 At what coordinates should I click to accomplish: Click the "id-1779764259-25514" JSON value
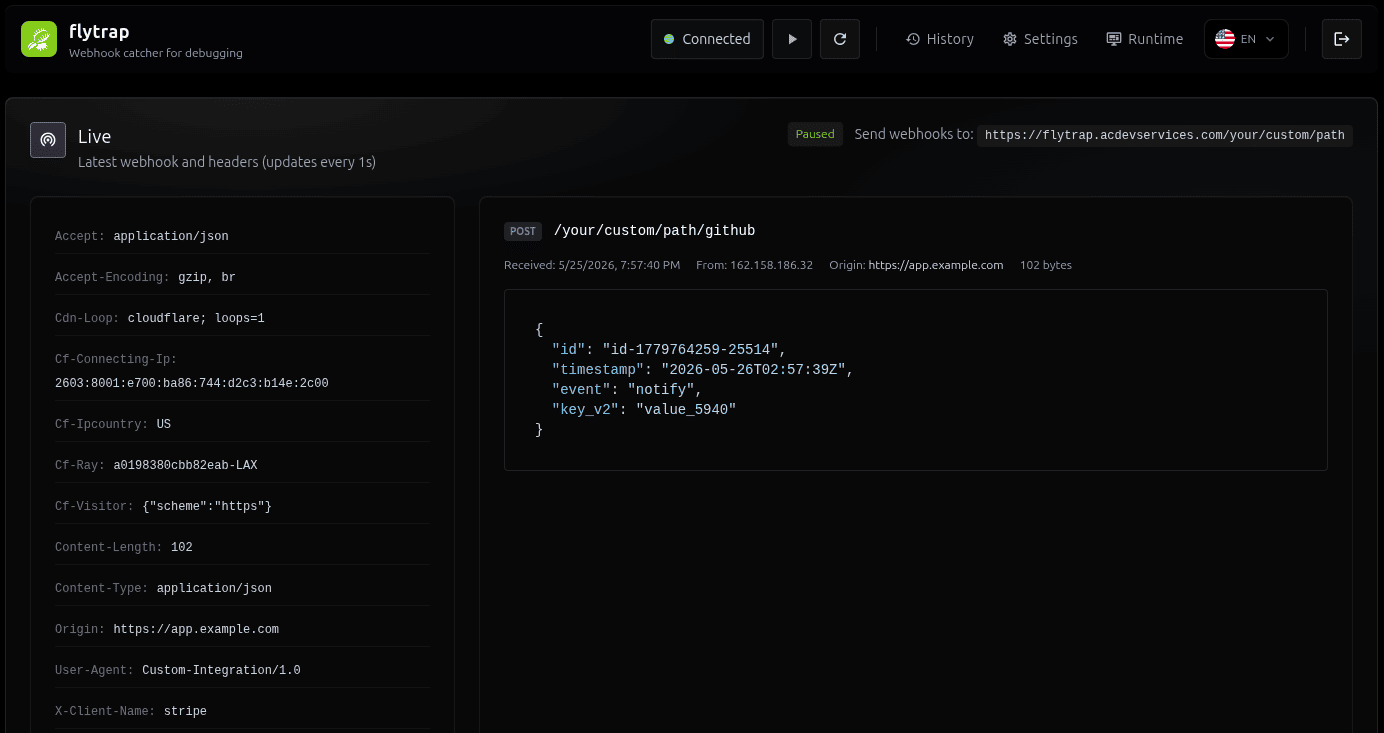click(690, 349)
